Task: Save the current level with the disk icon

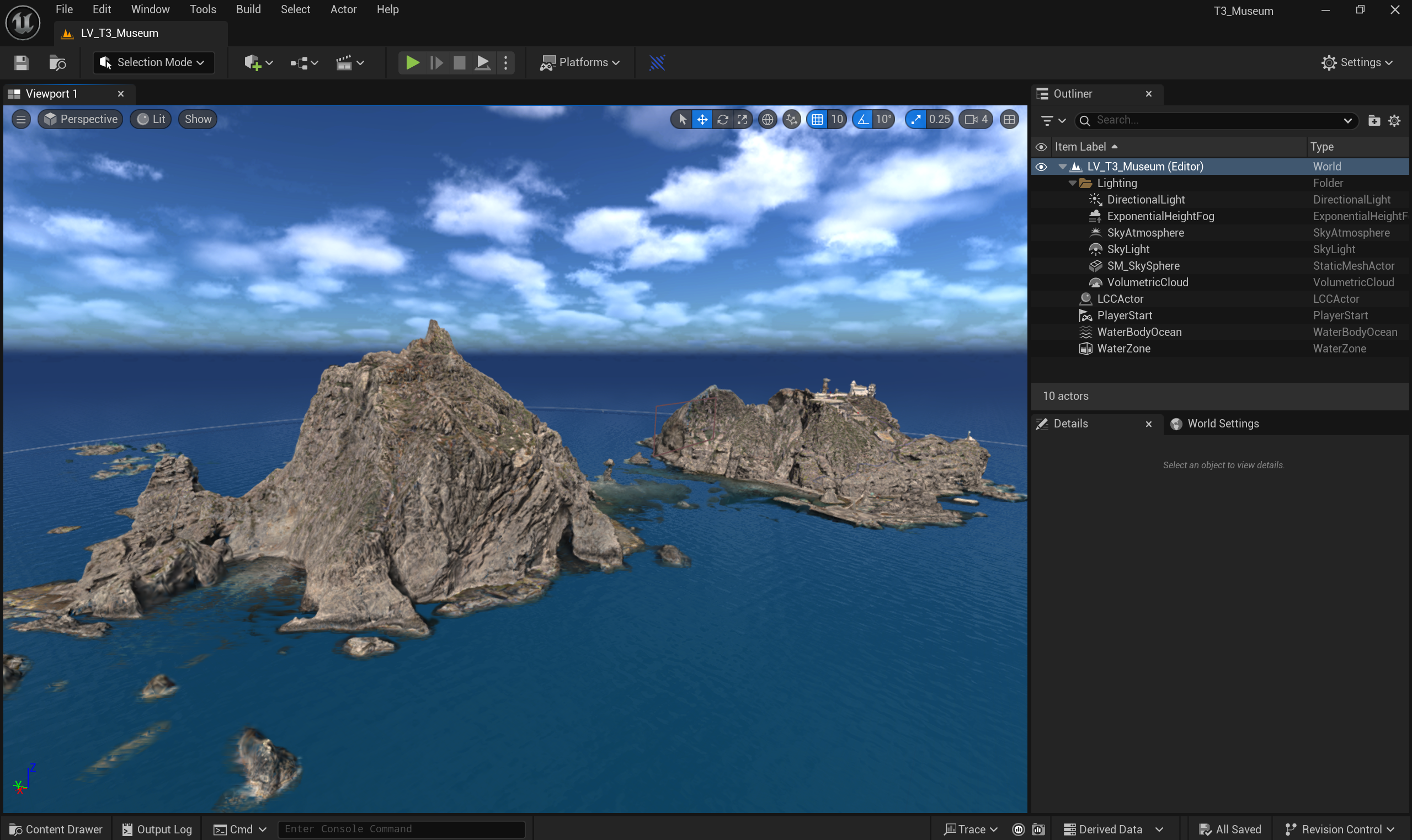Action: click(21, 62)
